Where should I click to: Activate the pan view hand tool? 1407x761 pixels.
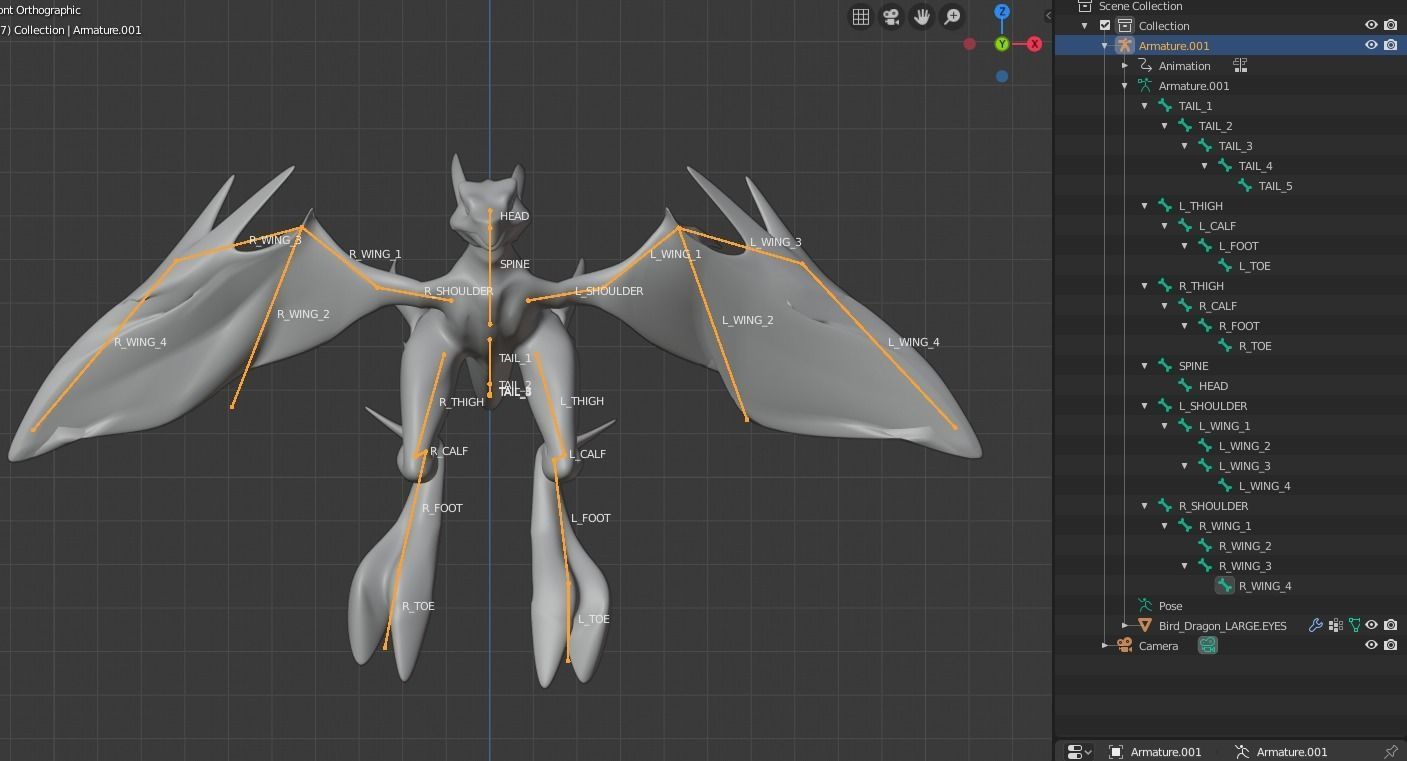[x=922, y=17]
